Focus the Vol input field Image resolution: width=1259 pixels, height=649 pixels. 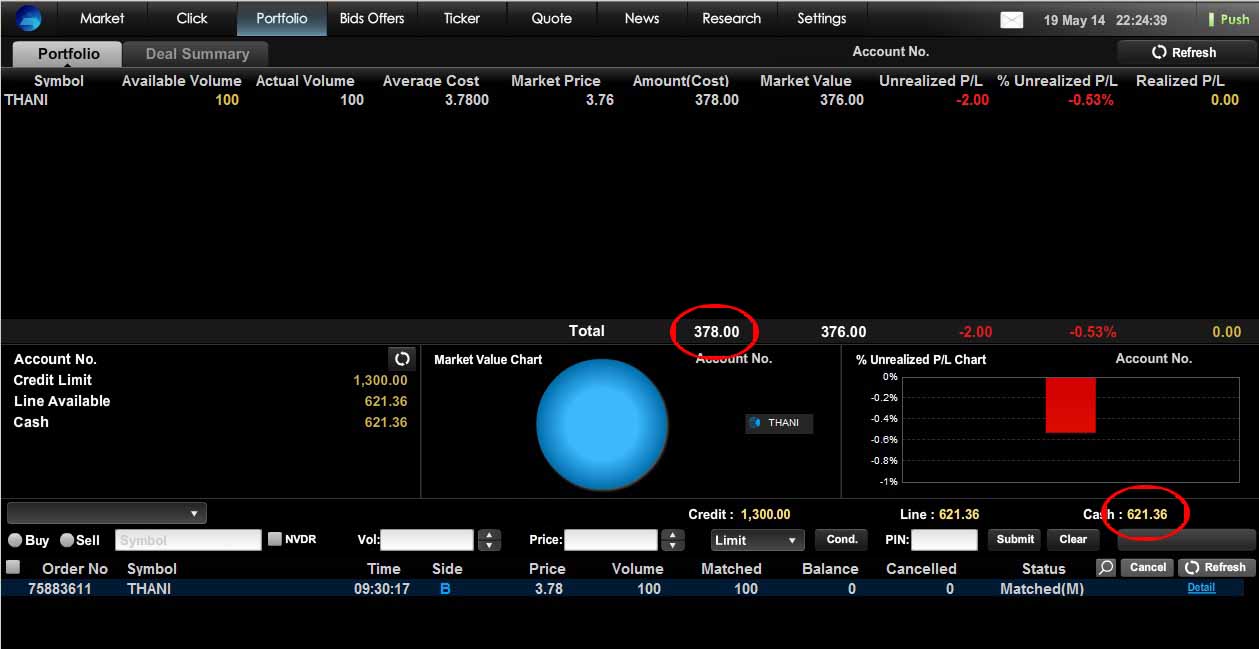click(427, 540)
